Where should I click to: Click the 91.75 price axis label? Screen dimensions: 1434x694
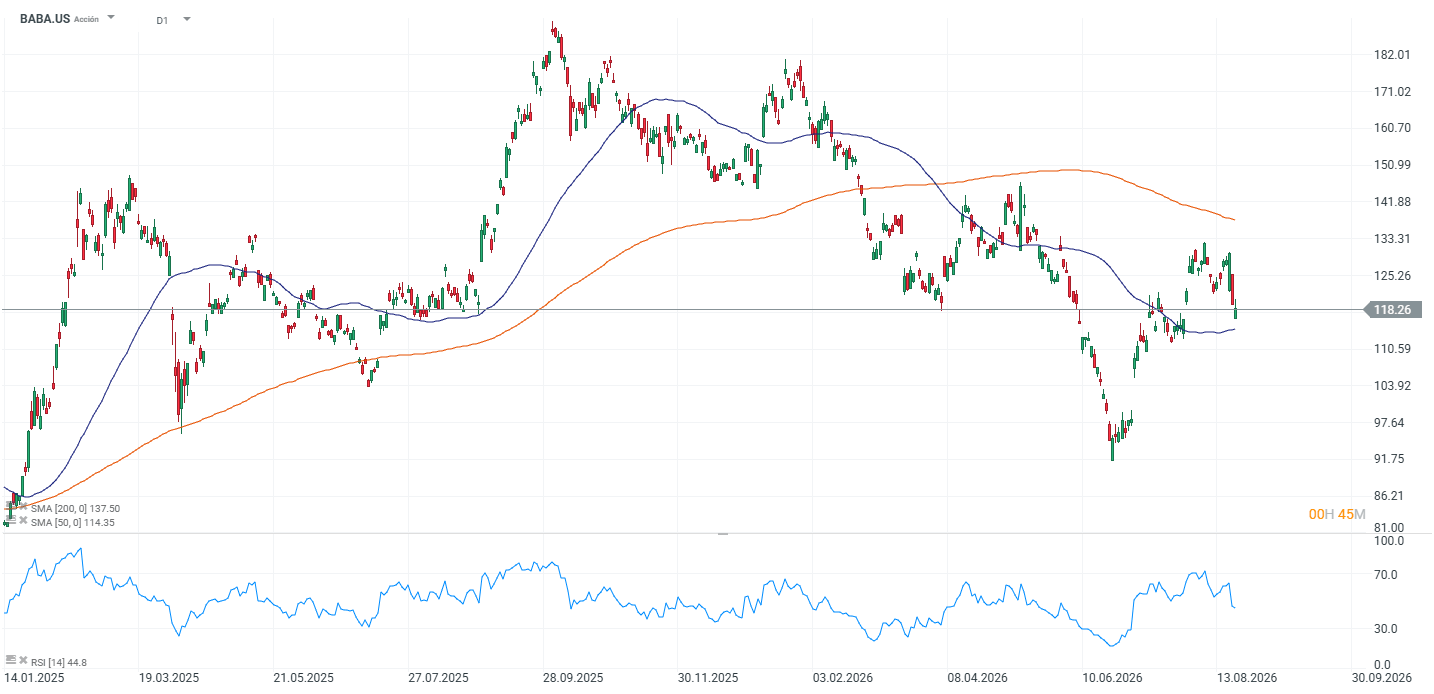(x=1388, y=459)
